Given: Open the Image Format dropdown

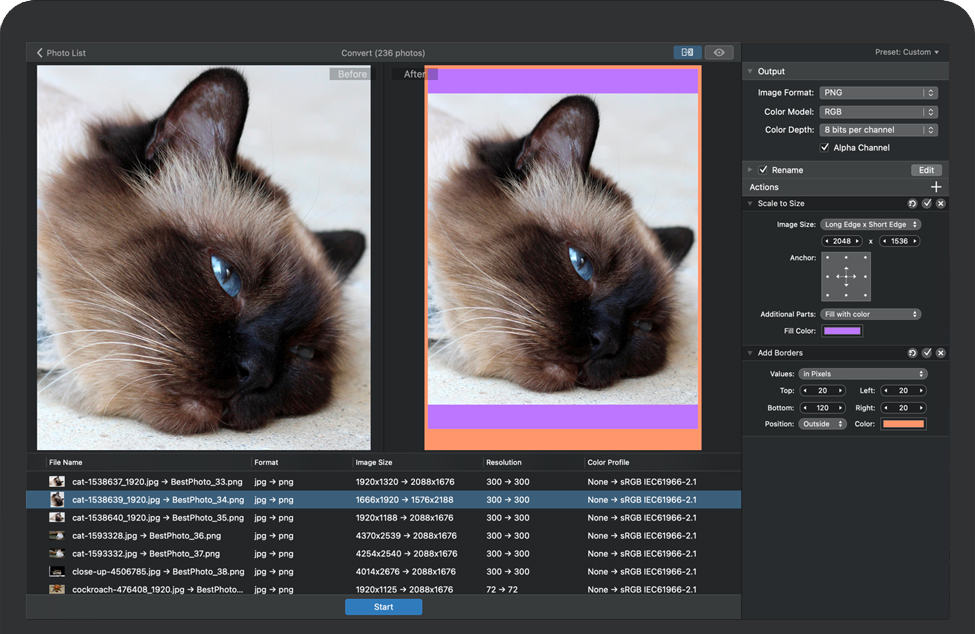Looking at the screenshot, I should (x=878, y=93).
